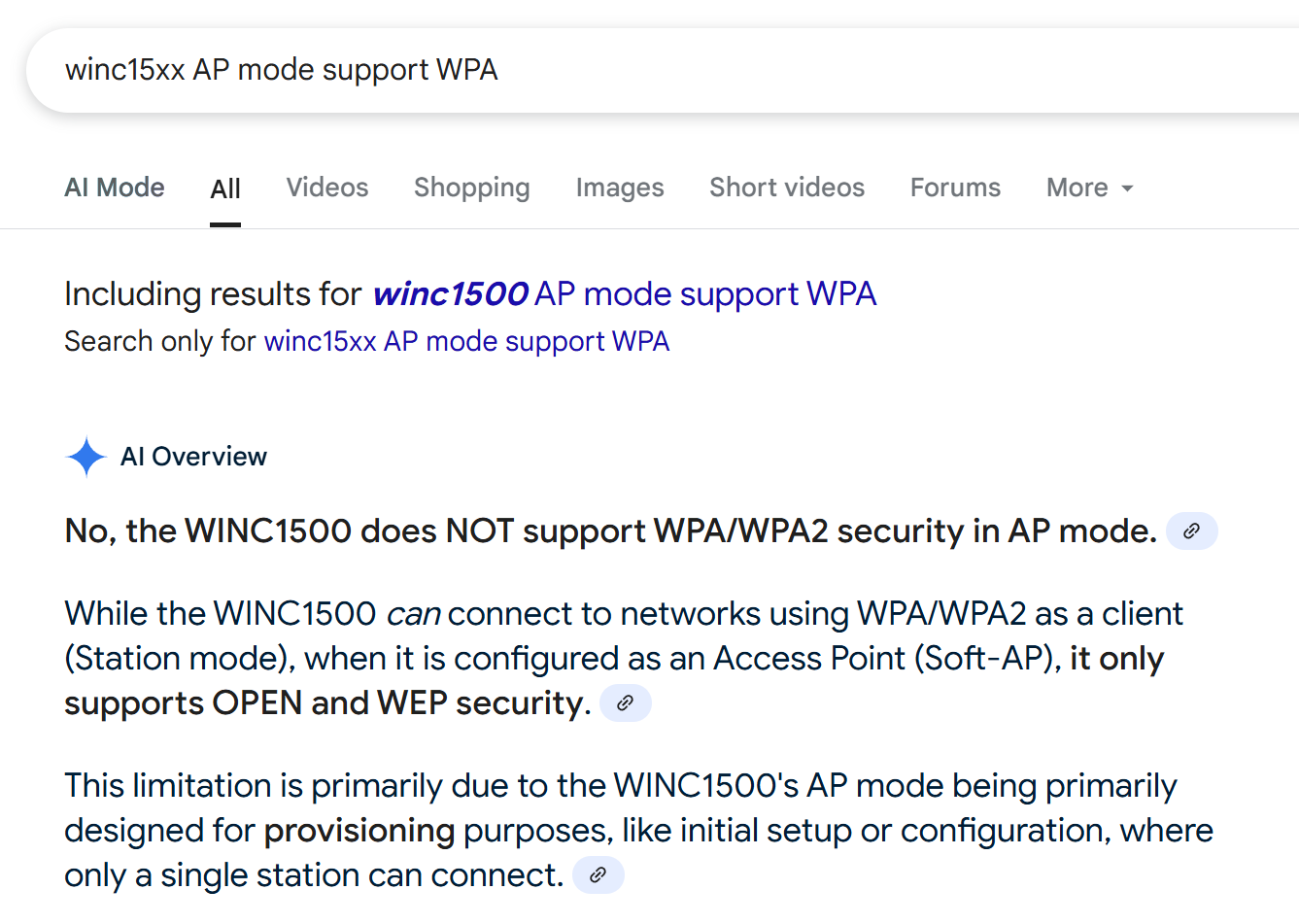
Task: Click the "Including results for" text
Action: click(213, 293)
